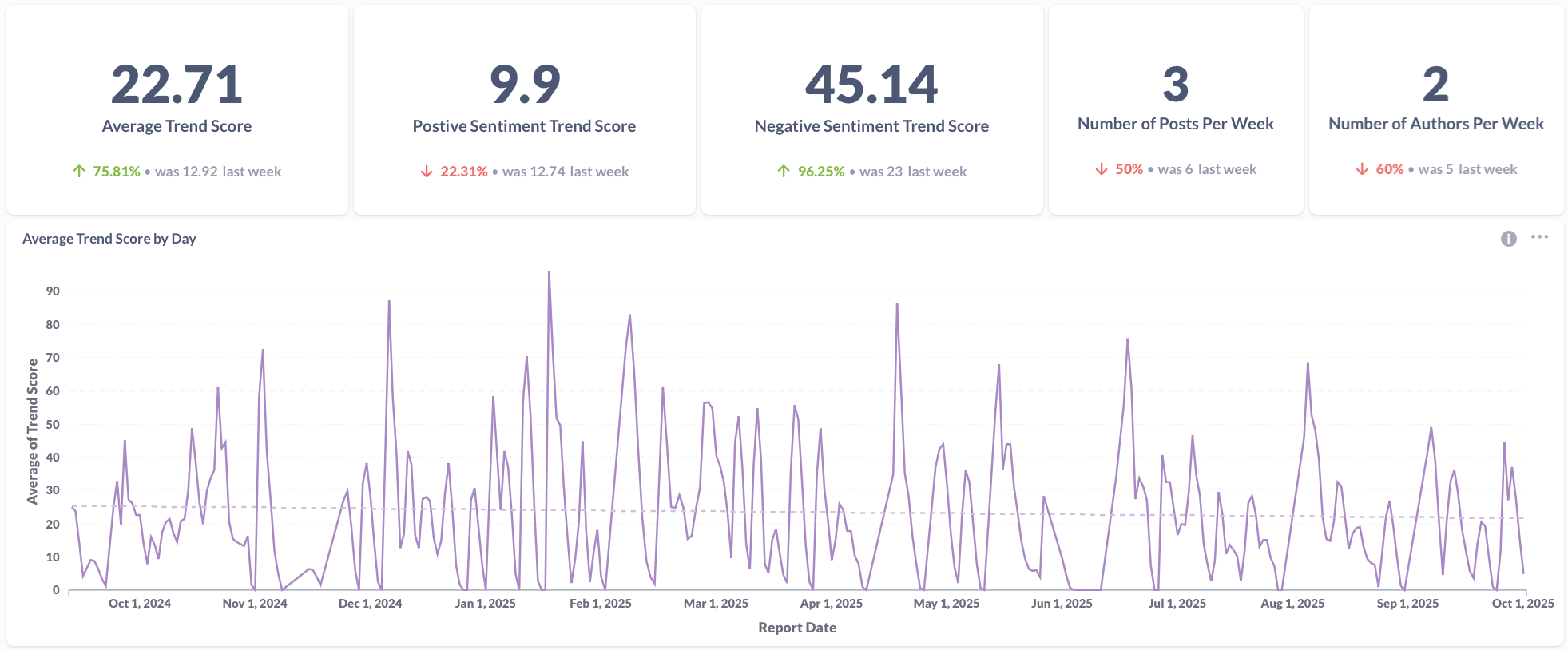This screenshot has height=650, width=1568.
Task: Open the three-dot menu for the chart
Action: (x=1539, y=237)
